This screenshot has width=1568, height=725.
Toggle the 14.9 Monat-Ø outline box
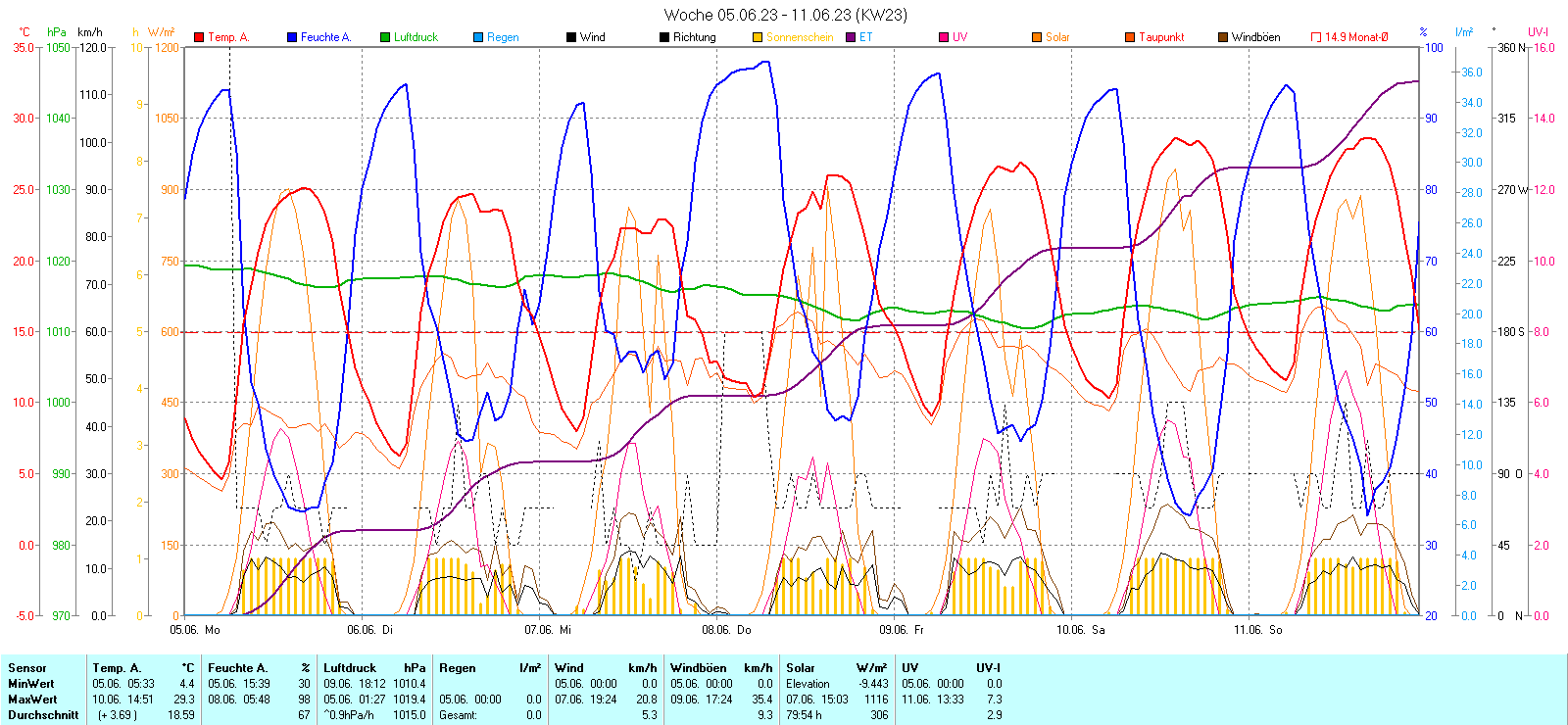(x=1316, y=37)
